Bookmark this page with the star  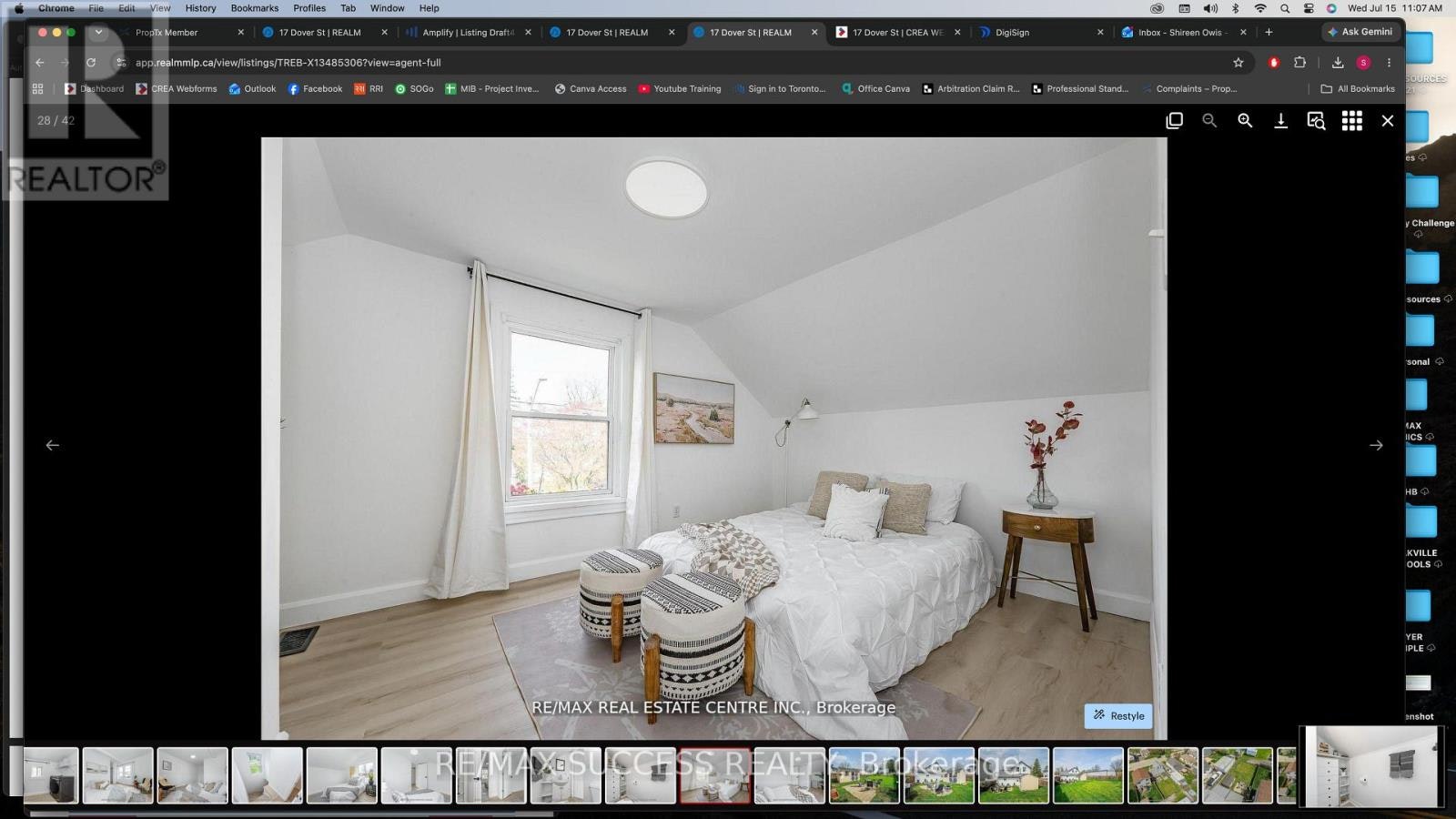(1238, 63)
